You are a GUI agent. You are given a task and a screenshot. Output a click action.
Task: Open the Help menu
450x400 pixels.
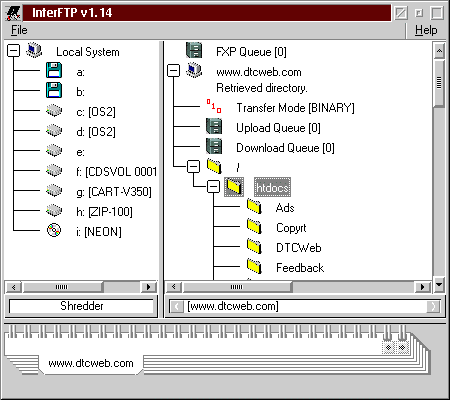click(x=426, y=30)
